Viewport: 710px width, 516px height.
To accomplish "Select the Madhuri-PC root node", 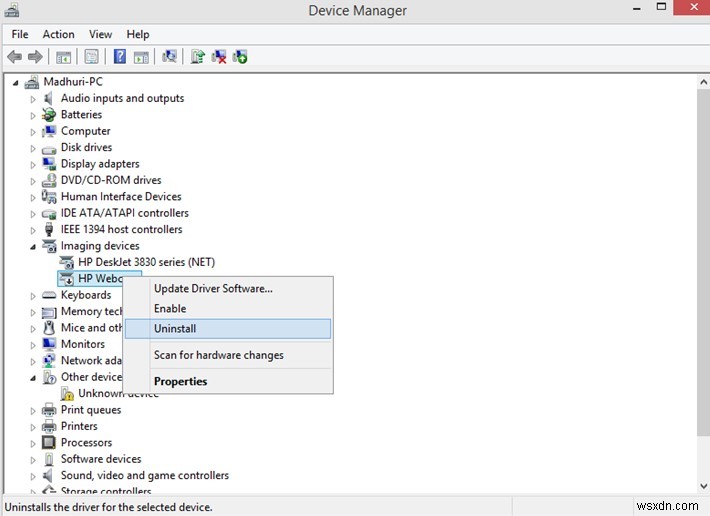I will pos(73,82).
